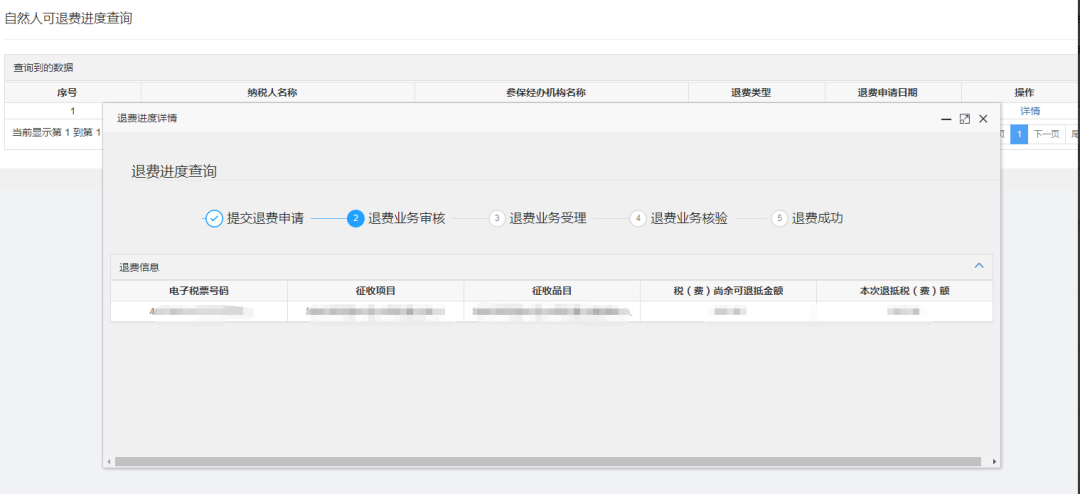Click the horizontal scrollbar thumb in dialog
This screenshot has height=494, width=1080.
548,461
